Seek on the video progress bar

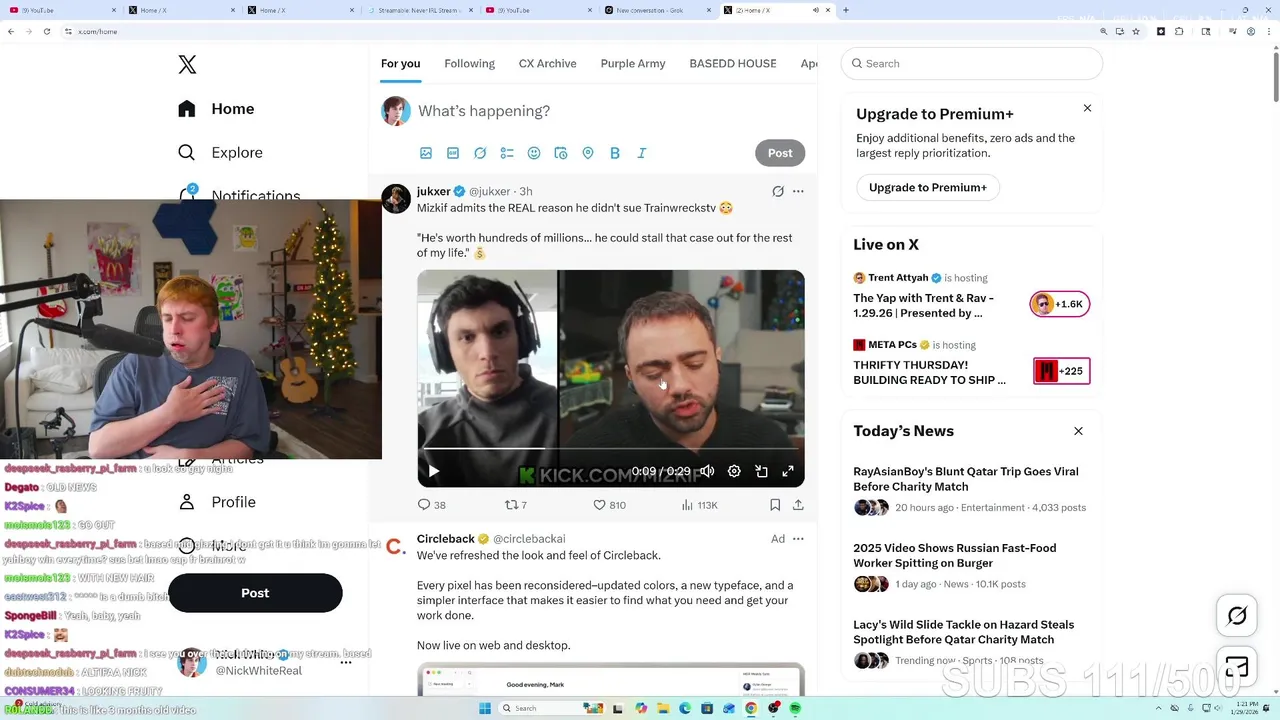[611, 448]
